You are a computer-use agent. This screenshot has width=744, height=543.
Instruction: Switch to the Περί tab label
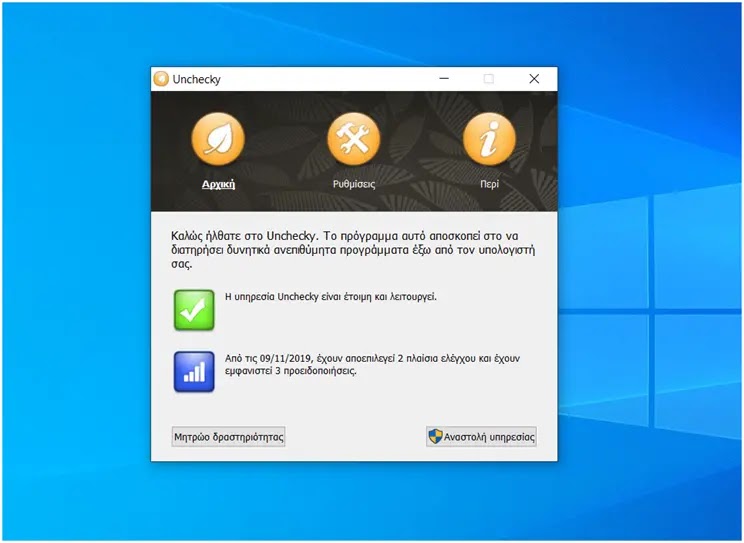489,184
